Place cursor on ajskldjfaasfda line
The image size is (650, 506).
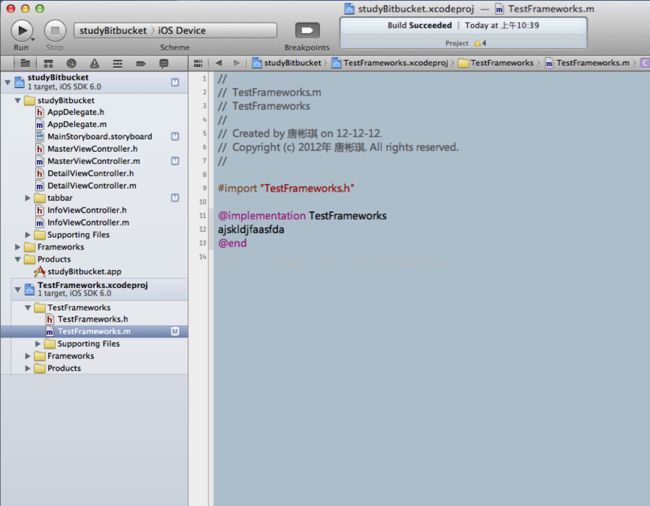(x=251, y=229)
